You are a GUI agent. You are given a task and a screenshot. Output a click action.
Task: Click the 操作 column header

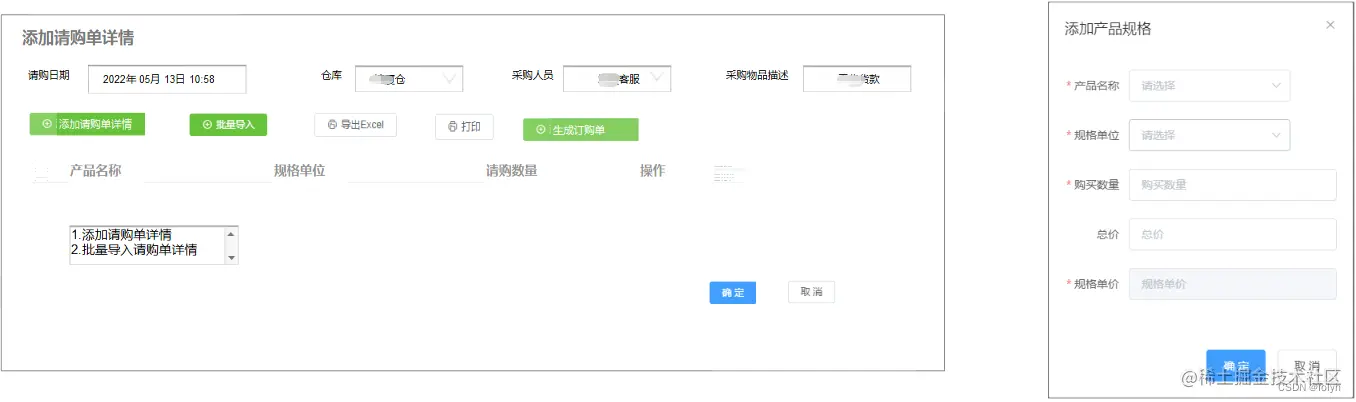coord(653,171)
